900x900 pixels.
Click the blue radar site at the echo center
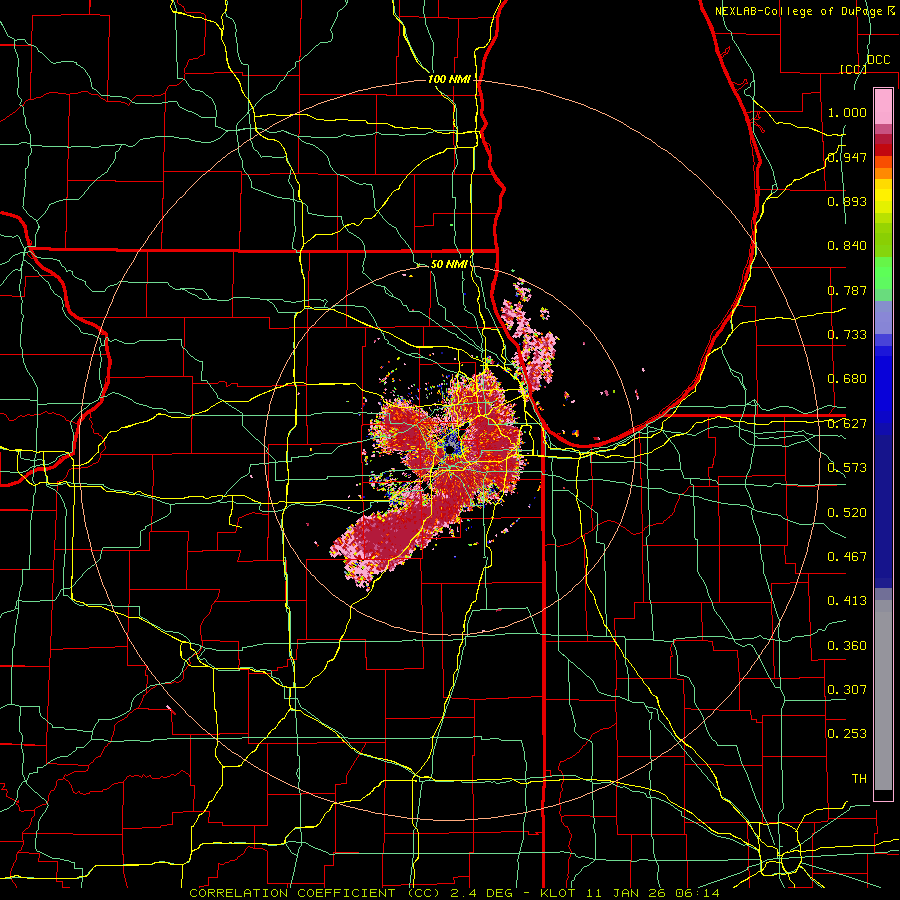point(452,444)
